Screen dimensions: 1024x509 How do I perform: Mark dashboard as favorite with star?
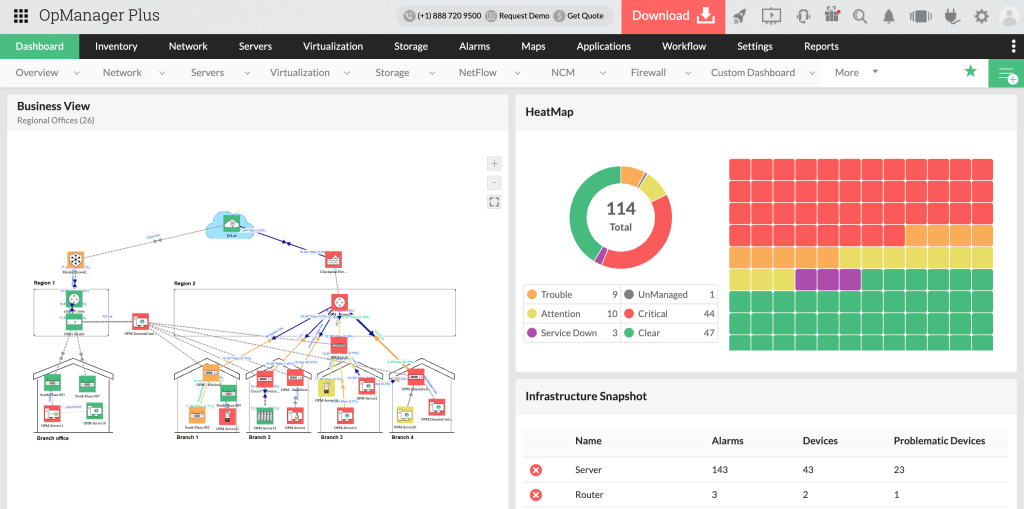pyautogui.click(x=971, y=71)
